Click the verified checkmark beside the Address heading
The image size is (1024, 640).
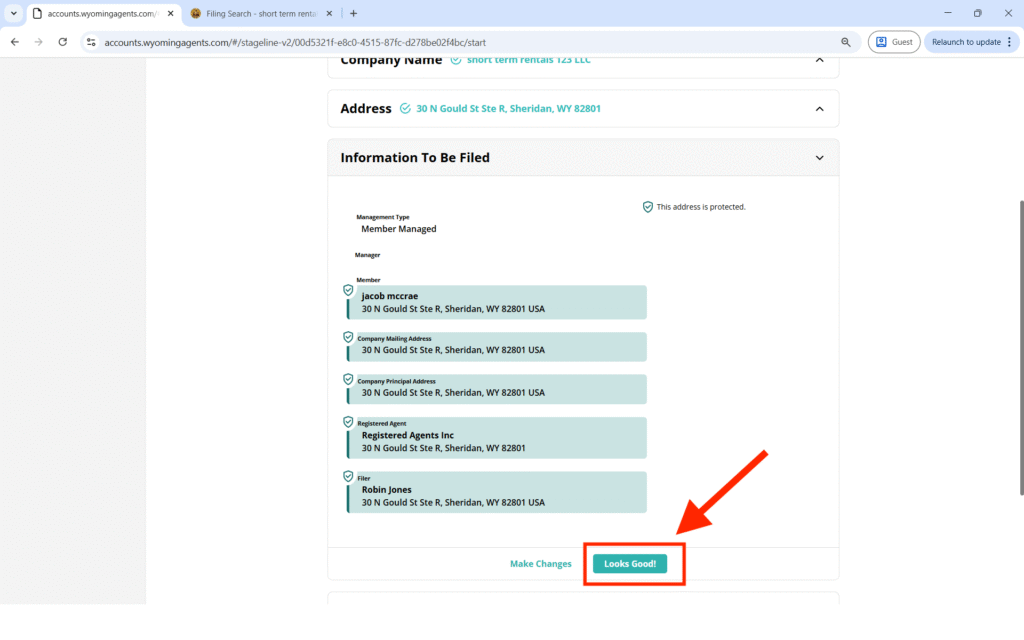[x=405, y=109]
